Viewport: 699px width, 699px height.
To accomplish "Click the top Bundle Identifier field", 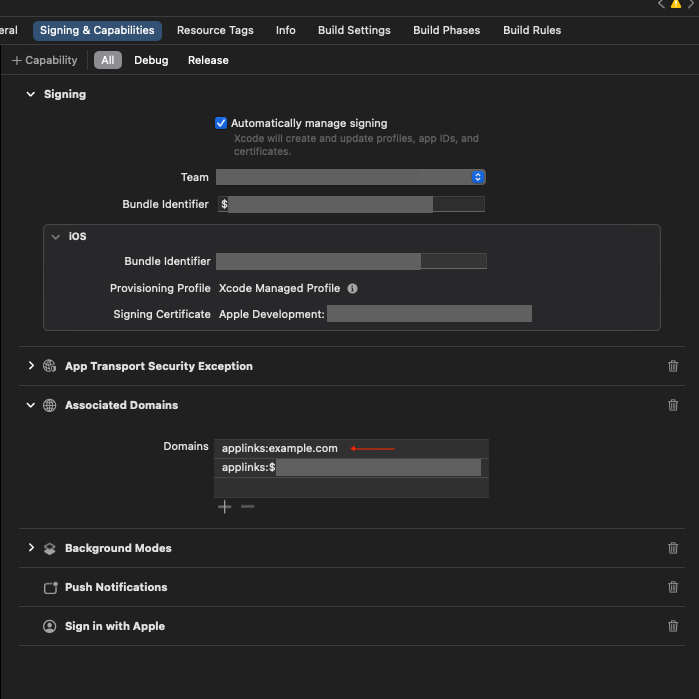I will (x=351, y=204).
